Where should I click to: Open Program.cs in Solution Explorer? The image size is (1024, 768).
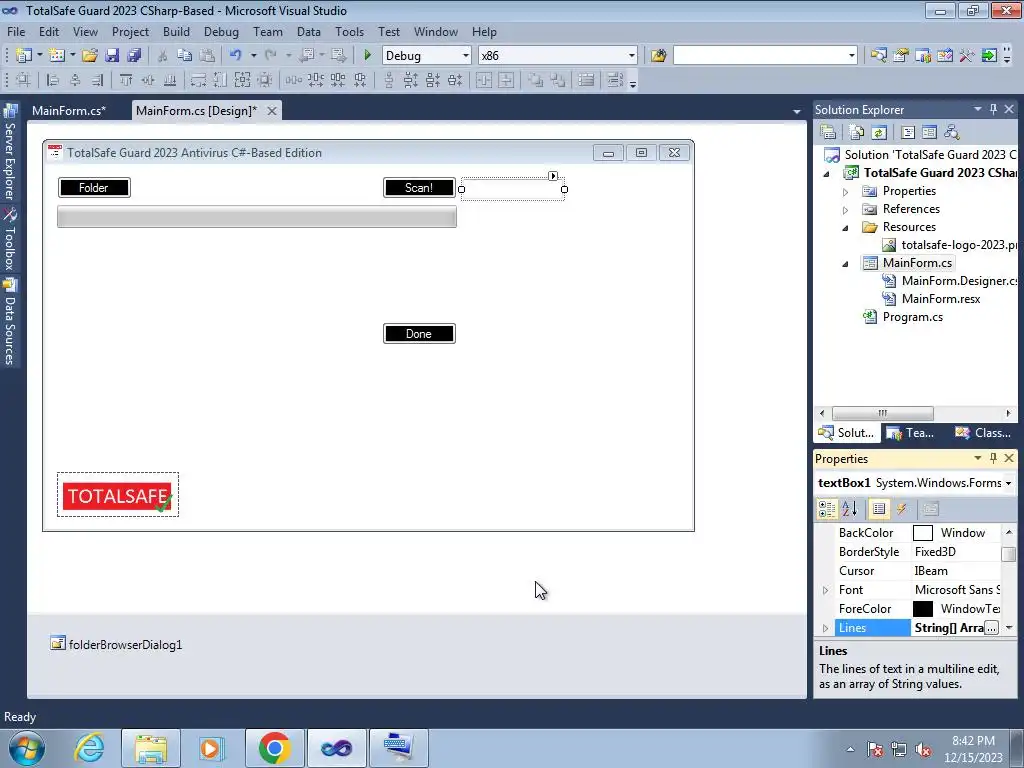[x=912, y=317]
